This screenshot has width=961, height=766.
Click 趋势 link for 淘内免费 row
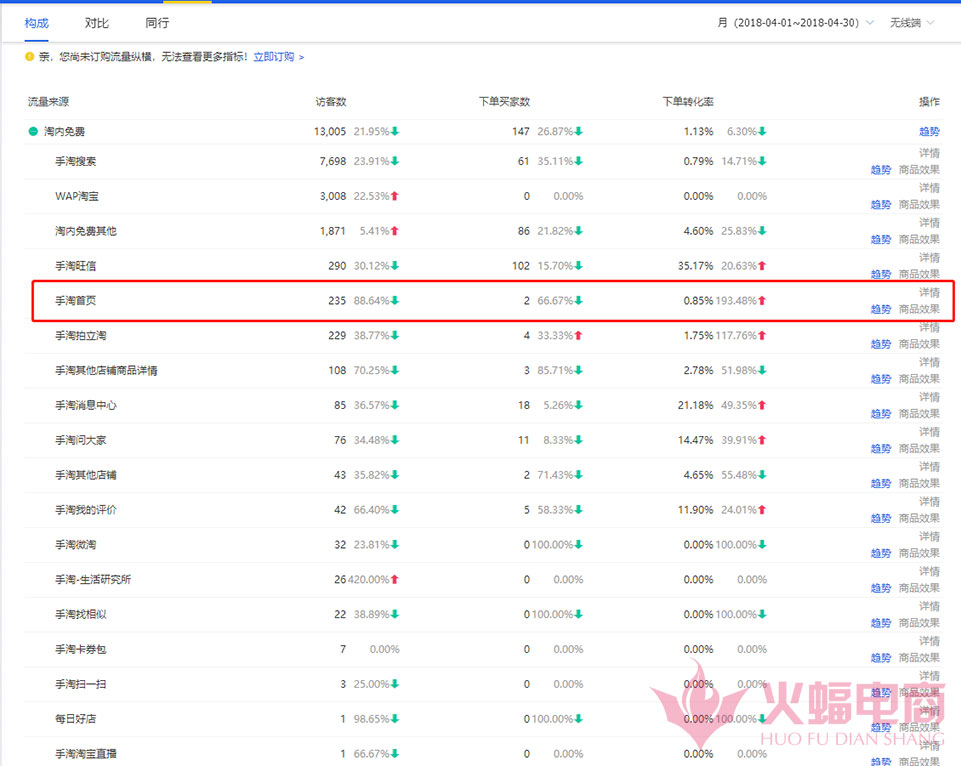point(929,131)
